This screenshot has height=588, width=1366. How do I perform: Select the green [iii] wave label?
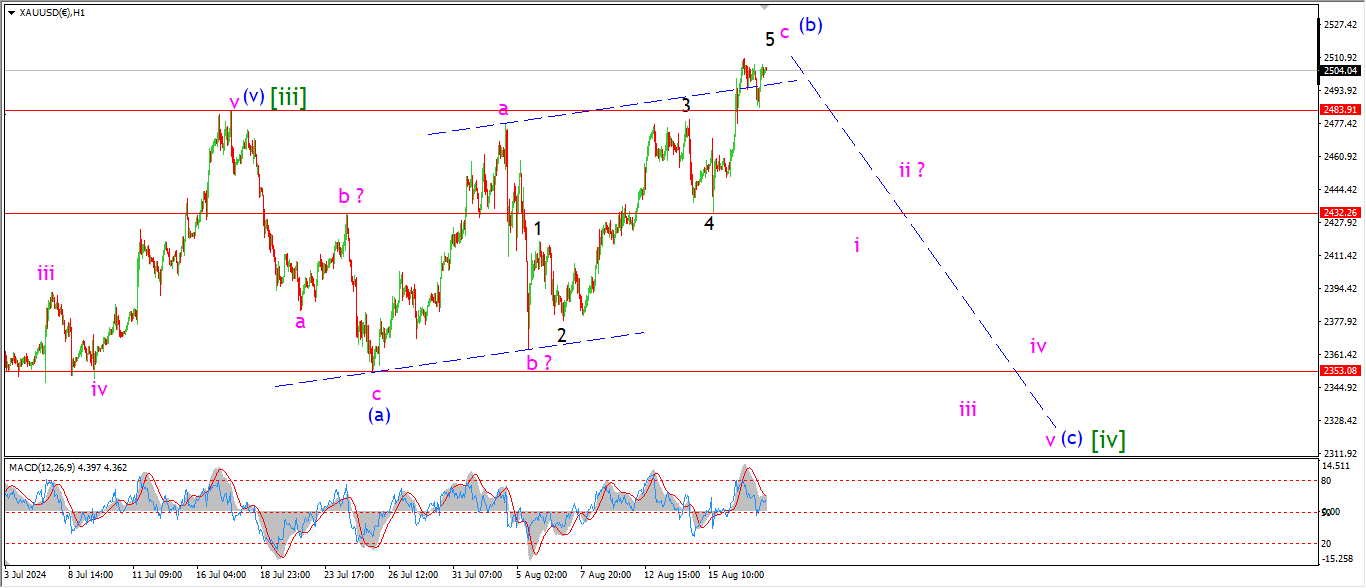pos(288,97)
